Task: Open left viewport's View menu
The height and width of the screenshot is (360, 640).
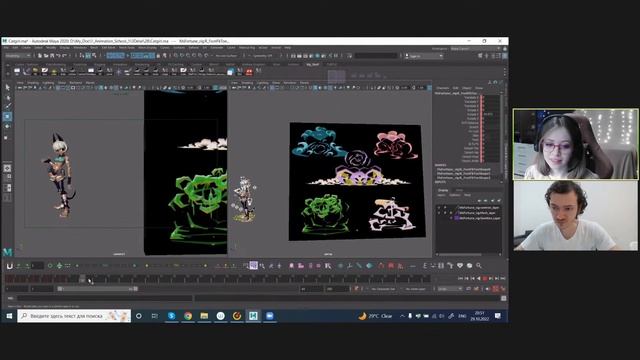Action: pos(20,83)
